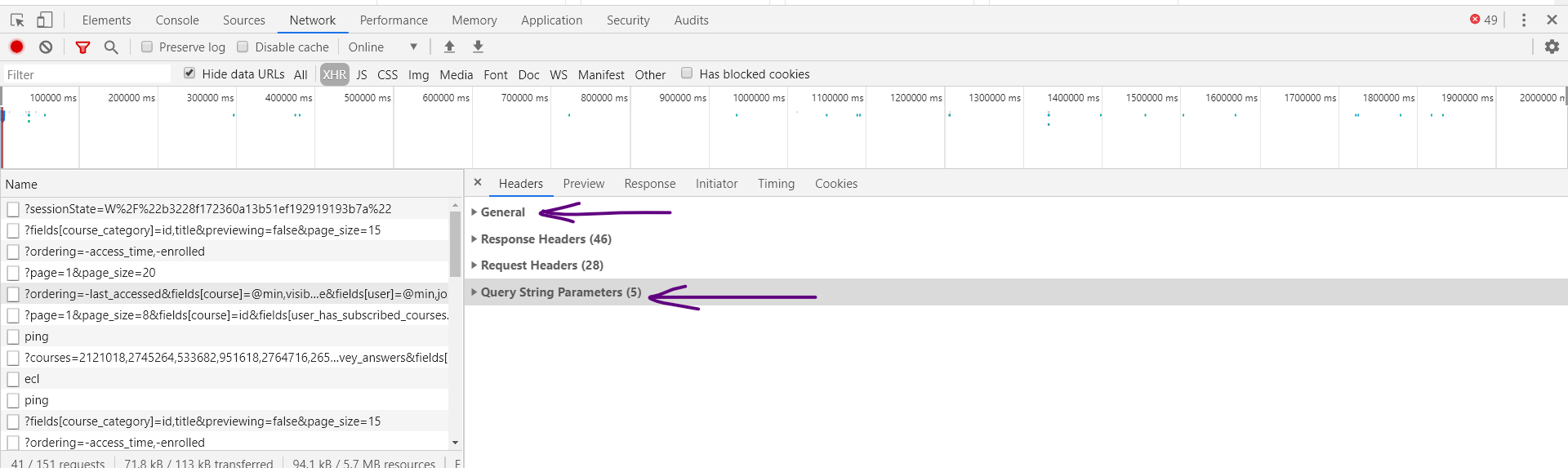Click the import HAR upload icon
1568x468 pixels.
(x=449, y=47)
